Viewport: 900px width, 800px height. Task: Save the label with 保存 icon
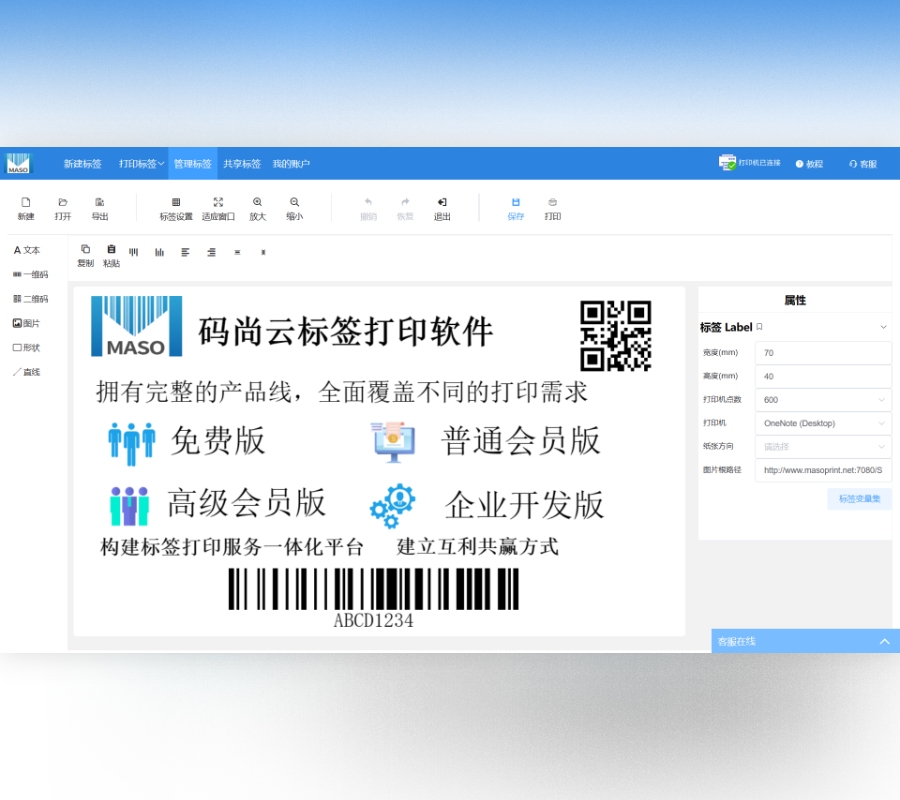point(515,207)
